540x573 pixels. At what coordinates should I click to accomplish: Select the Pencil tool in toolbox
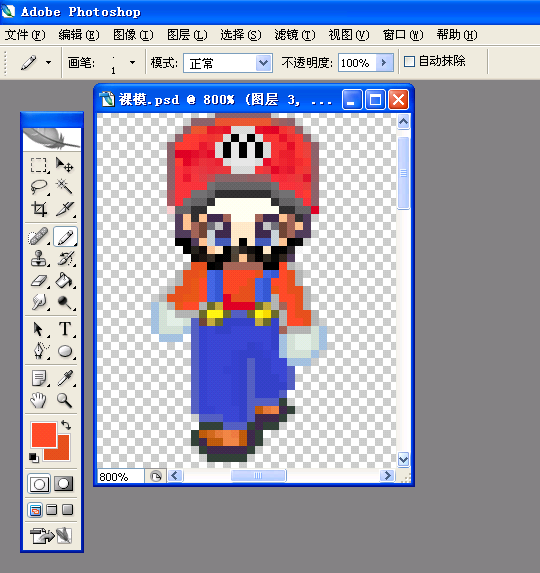(x=65, y=237)
